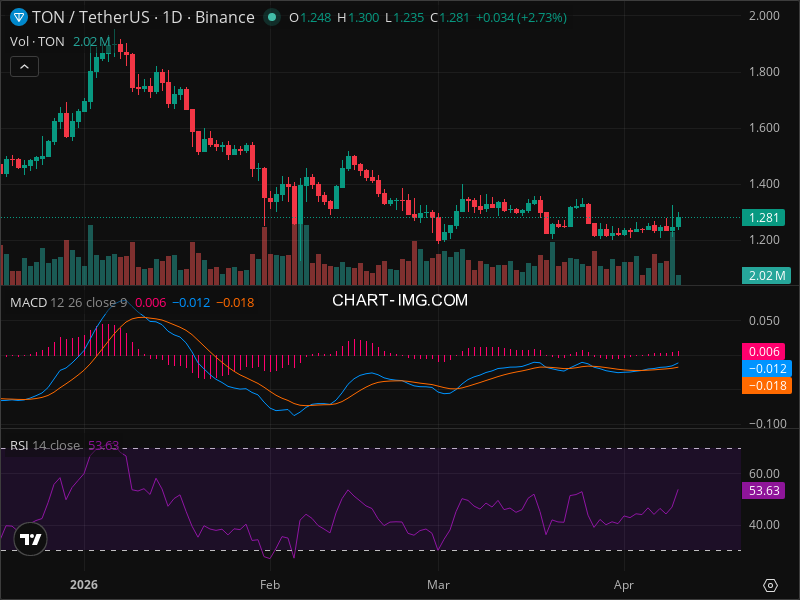This screenshot has width=800, height=600.
Task: Open chart settings gear icon
Action: pyautogui.click(x=770, y=585)
